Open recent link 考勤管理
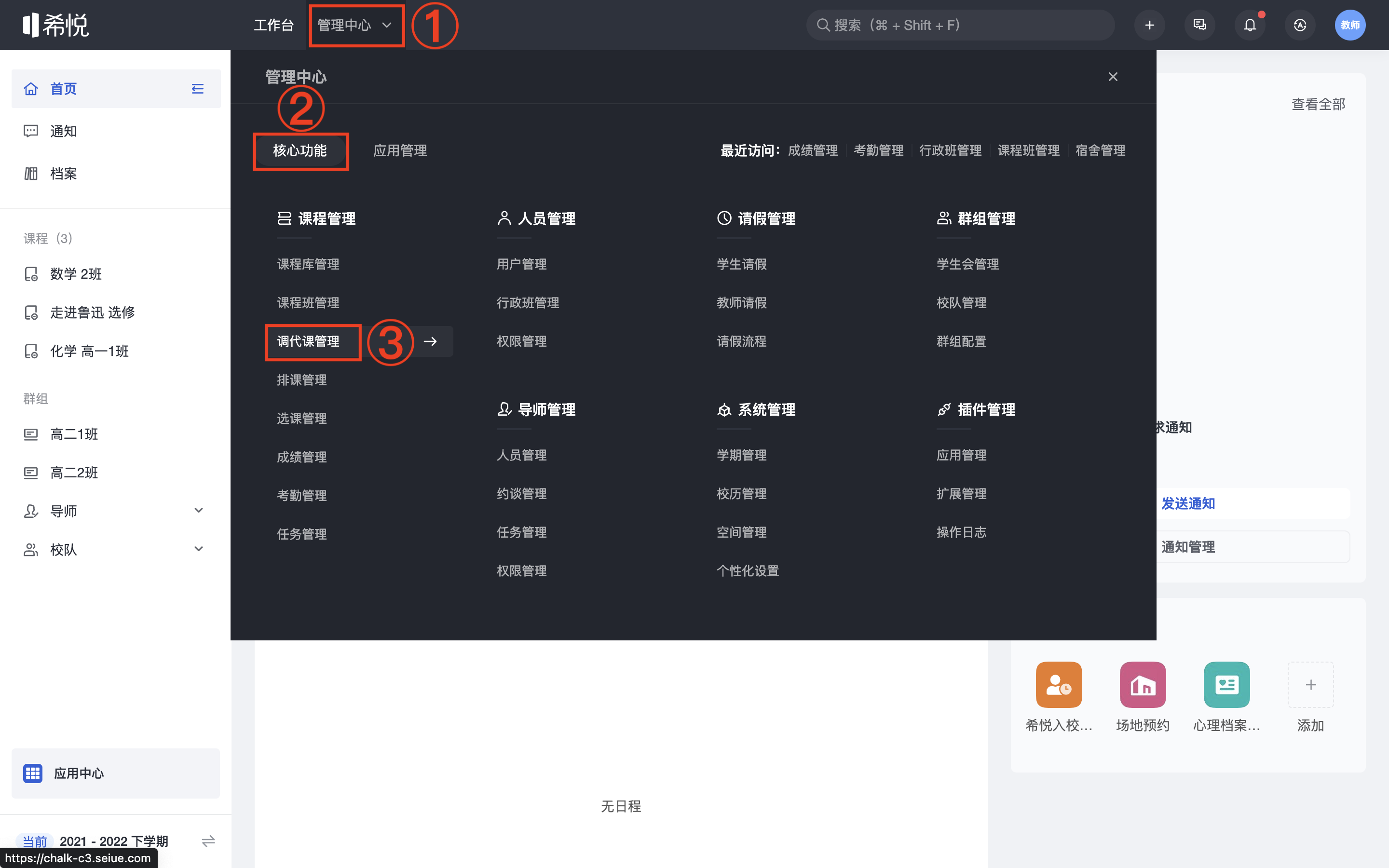This screenshot has height=868, width=1389. pyautogui.click(x=878, y=151)
